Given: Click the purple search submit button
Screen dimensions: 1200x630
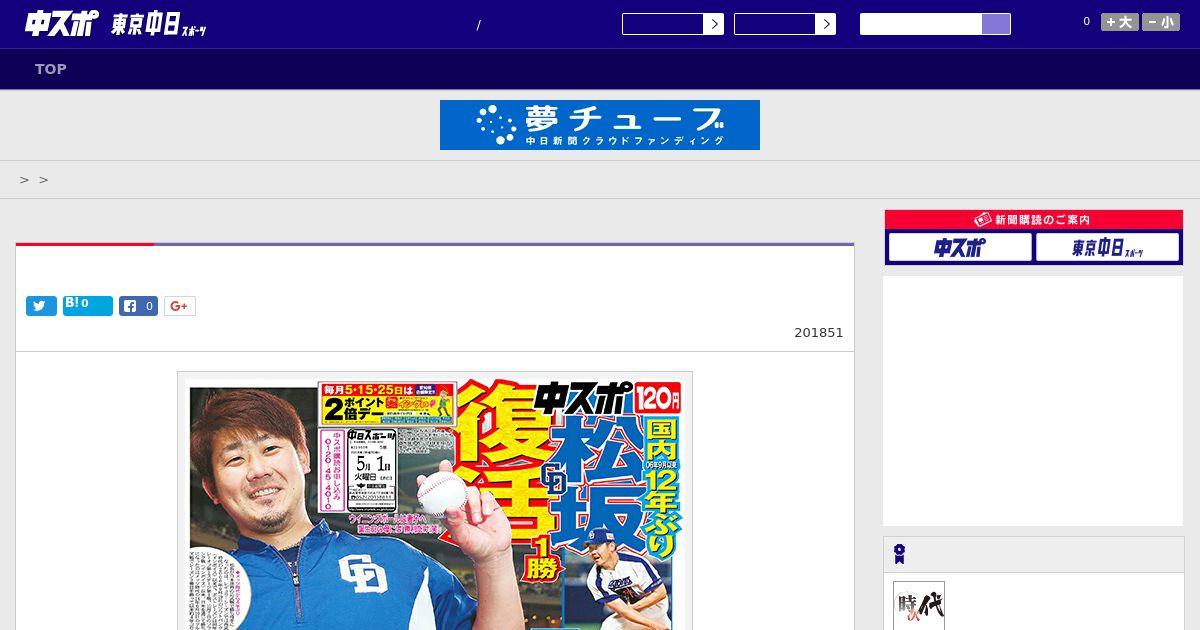Looking at the screenshot, I should [x=996, y=24].
